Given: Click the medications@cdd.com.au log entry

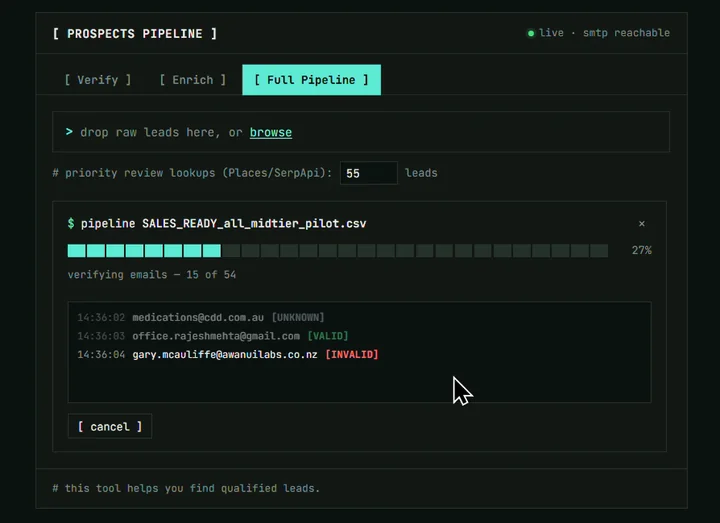Looking at the screenshot, I should click(x=198, y=317).
